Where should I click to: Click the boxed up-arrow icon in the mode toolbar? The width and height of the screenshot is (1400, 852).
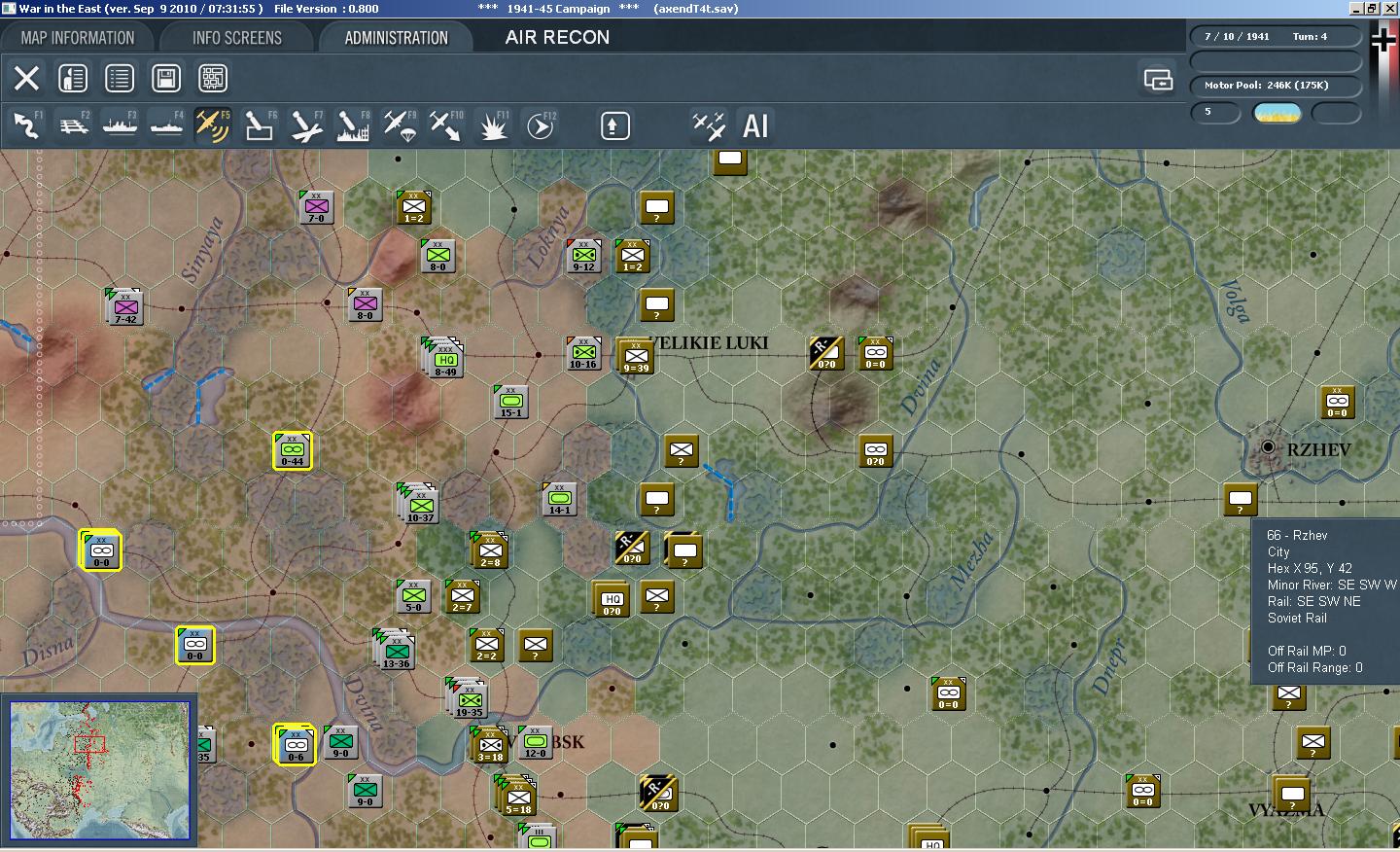tap(615, 125)
